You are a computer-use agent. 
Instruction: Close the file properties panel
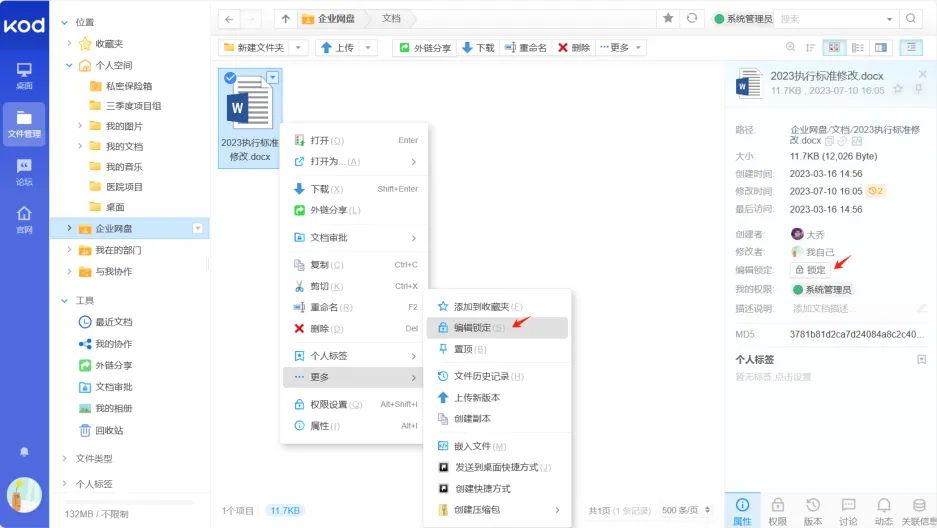923,74
